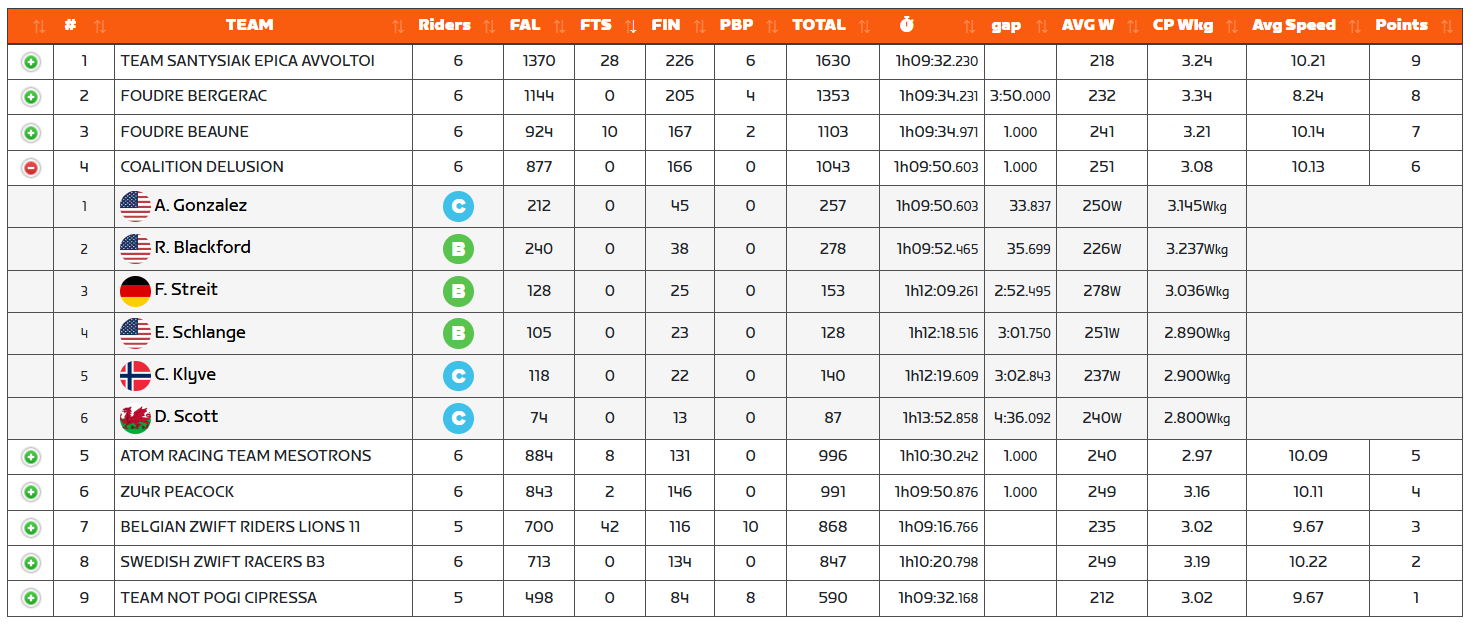Click E. Schlange's category B badge
The height and width of the screenshot is (623, 1471).
458,333
